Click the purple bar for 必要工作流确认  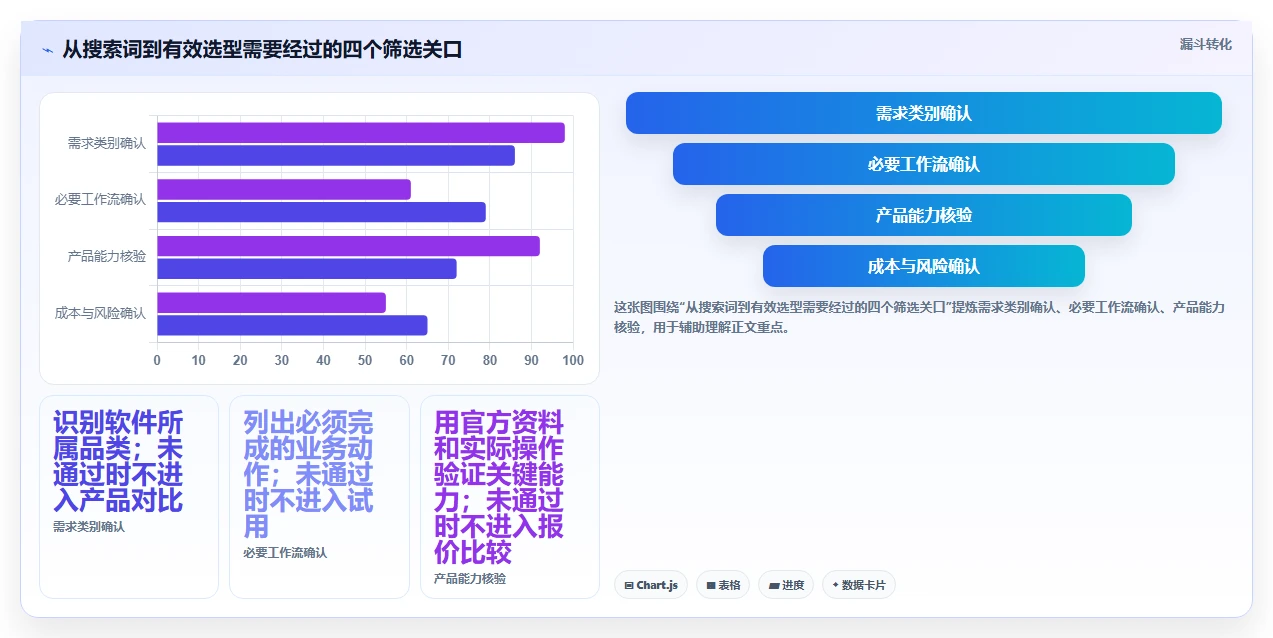(x=284, y=189)
